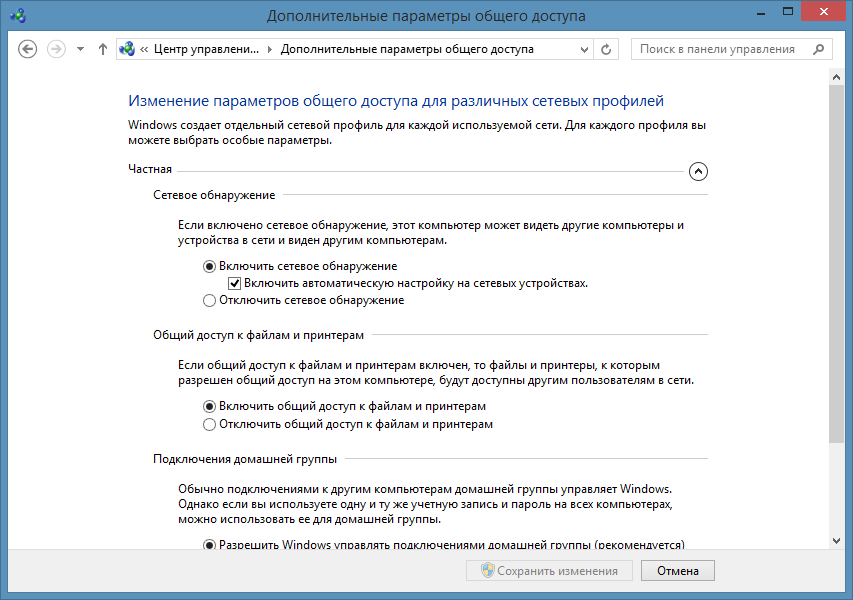The image size is (853, 600).
Task: Click the vertical scrollbar thumb
Action: click(x=836, y=264)
